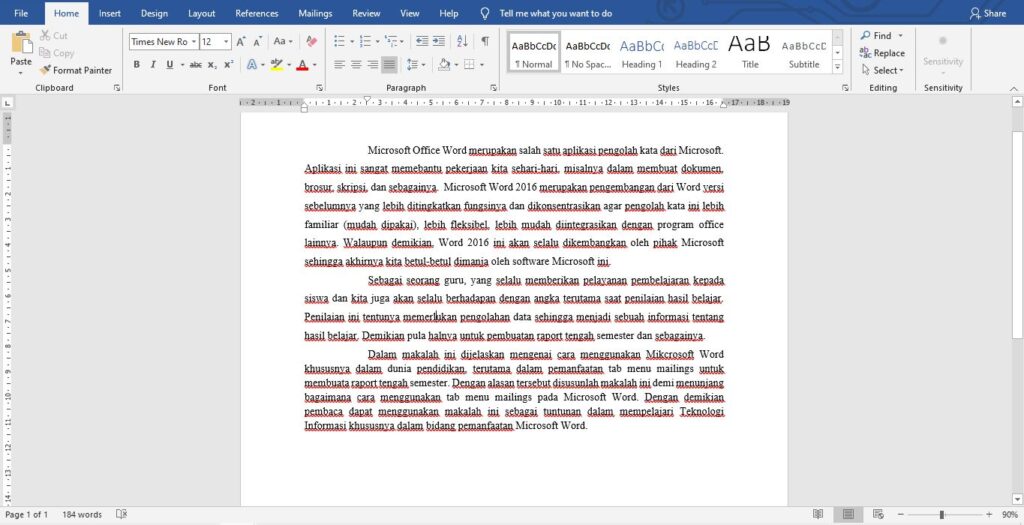
Task: Open the font name dropdown
Action: tap(194, 42)
